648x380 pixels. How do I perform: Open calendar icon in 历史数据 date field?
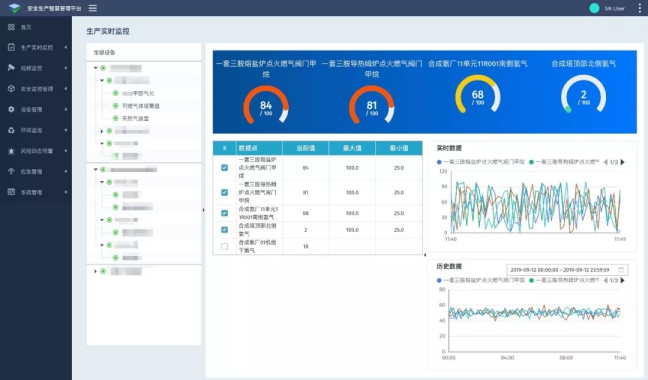pyautogui.click(x=621, y=270)
